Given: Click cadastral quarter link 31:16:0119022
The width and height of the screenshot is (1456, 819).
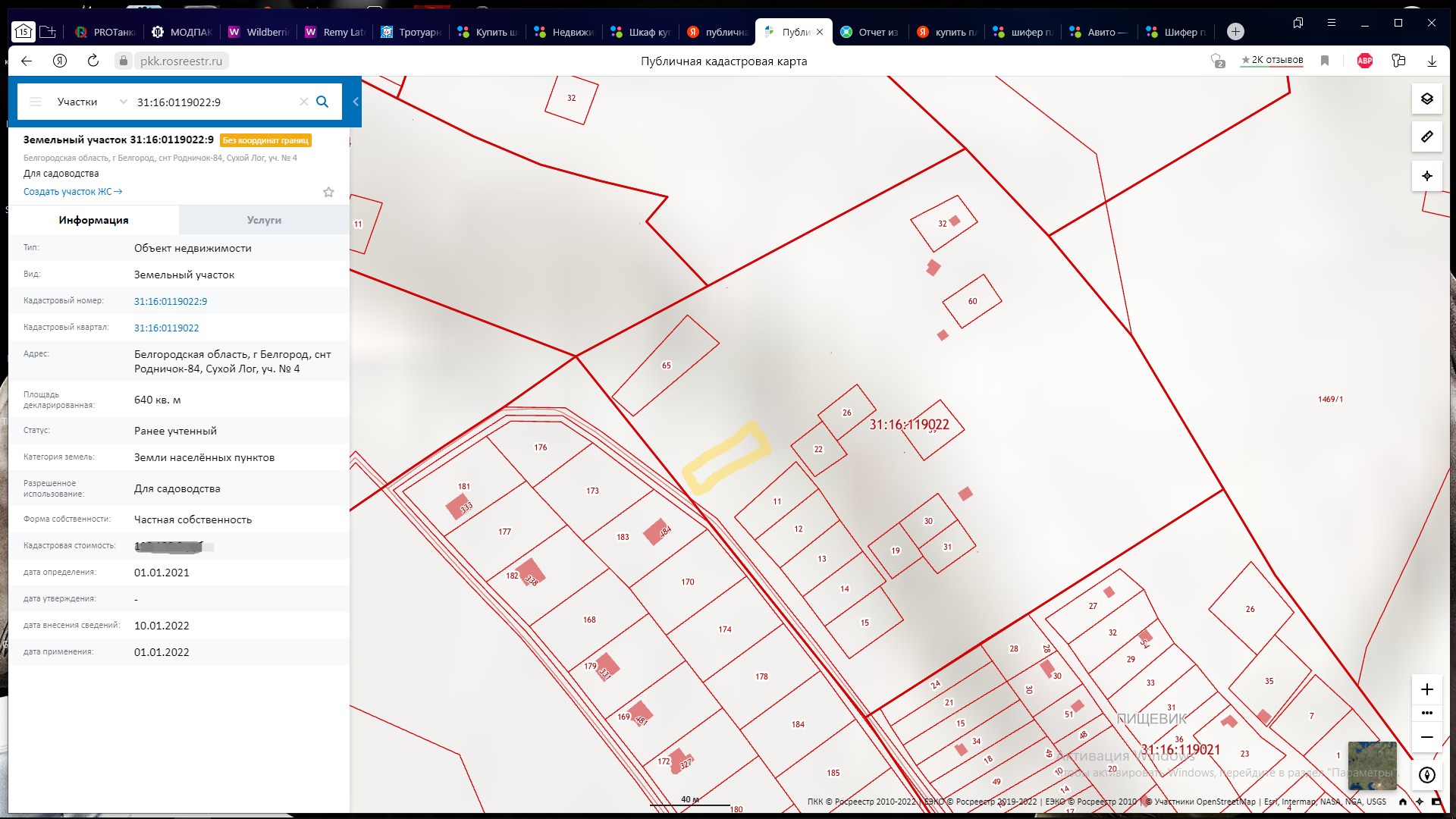Looking at the screenshot, I should click(166, 328).
